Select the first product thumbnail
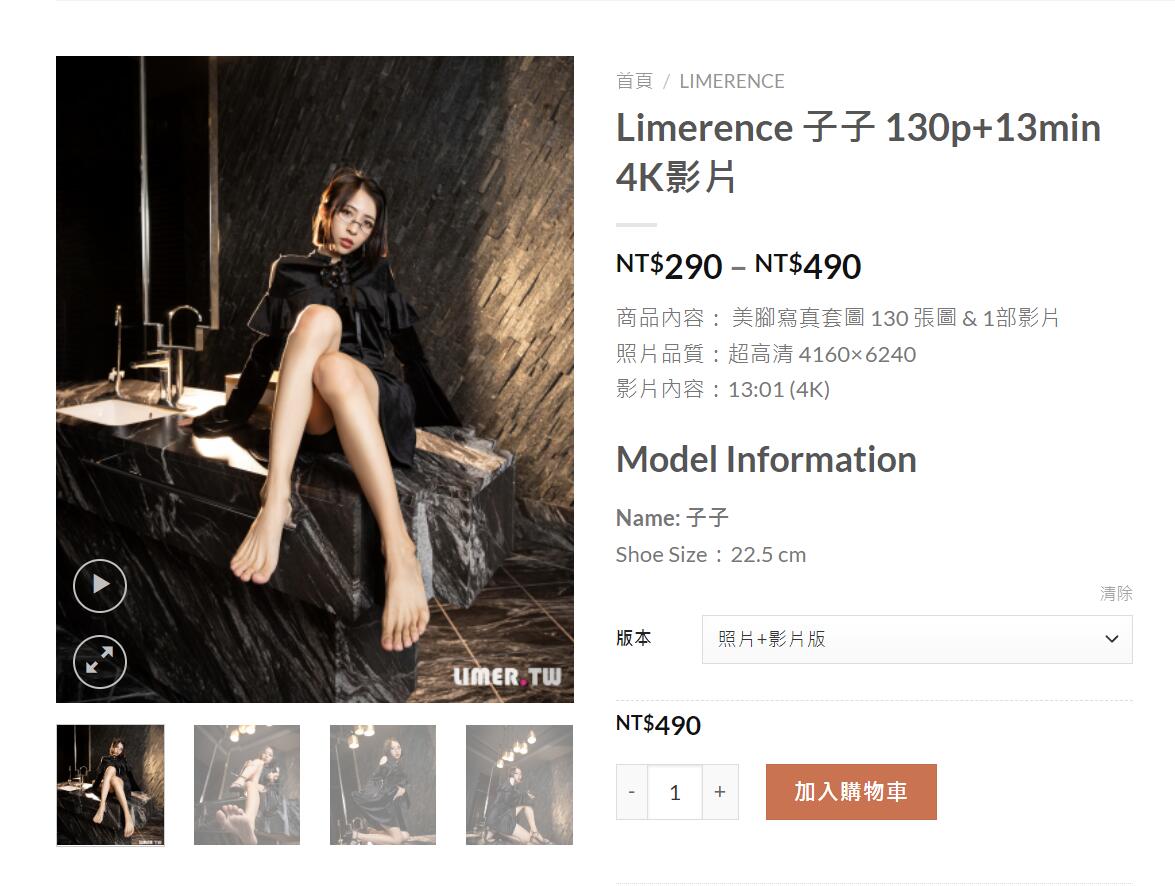1175x886 pixels. point(110,785)
